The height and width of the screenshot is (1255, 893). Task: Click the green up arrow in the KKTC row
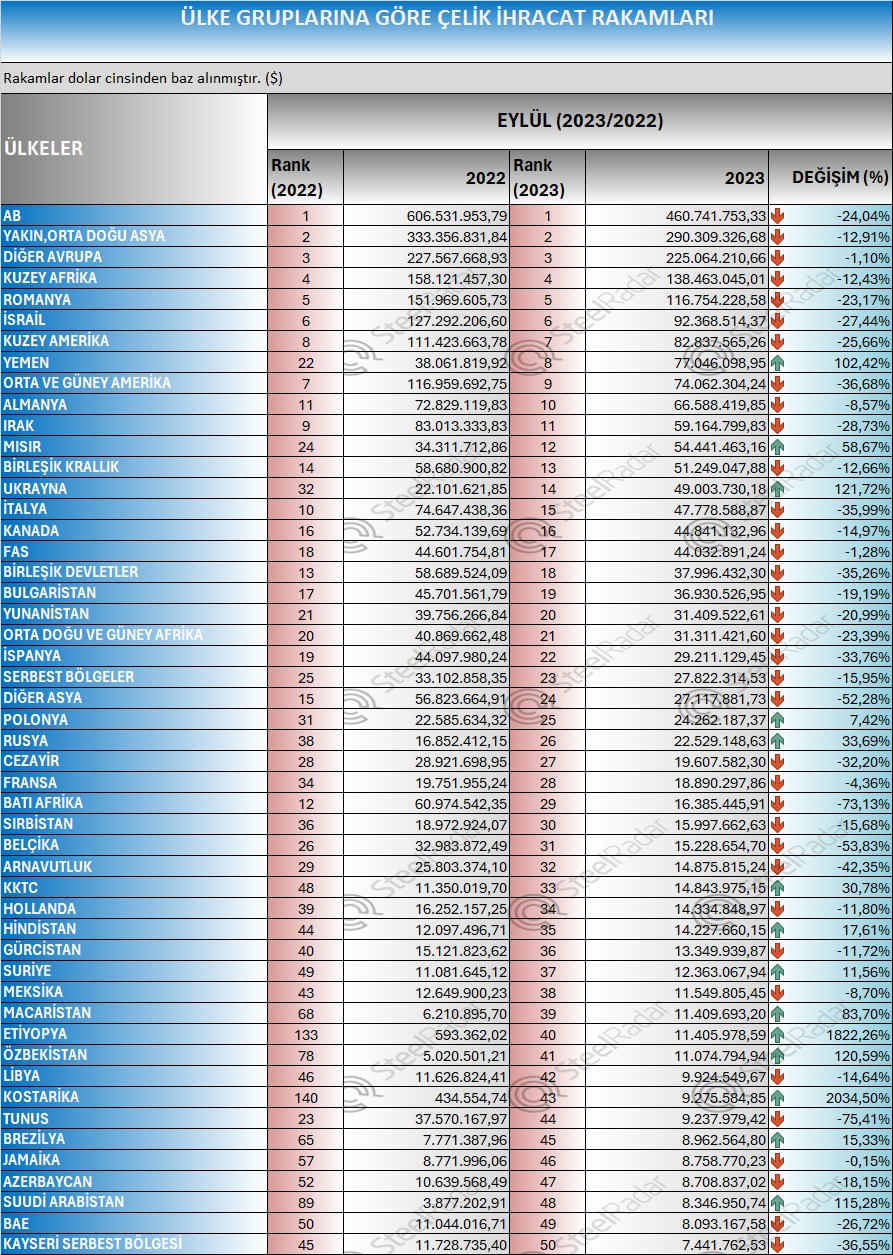pyautogui.click(x=778, y=887)
